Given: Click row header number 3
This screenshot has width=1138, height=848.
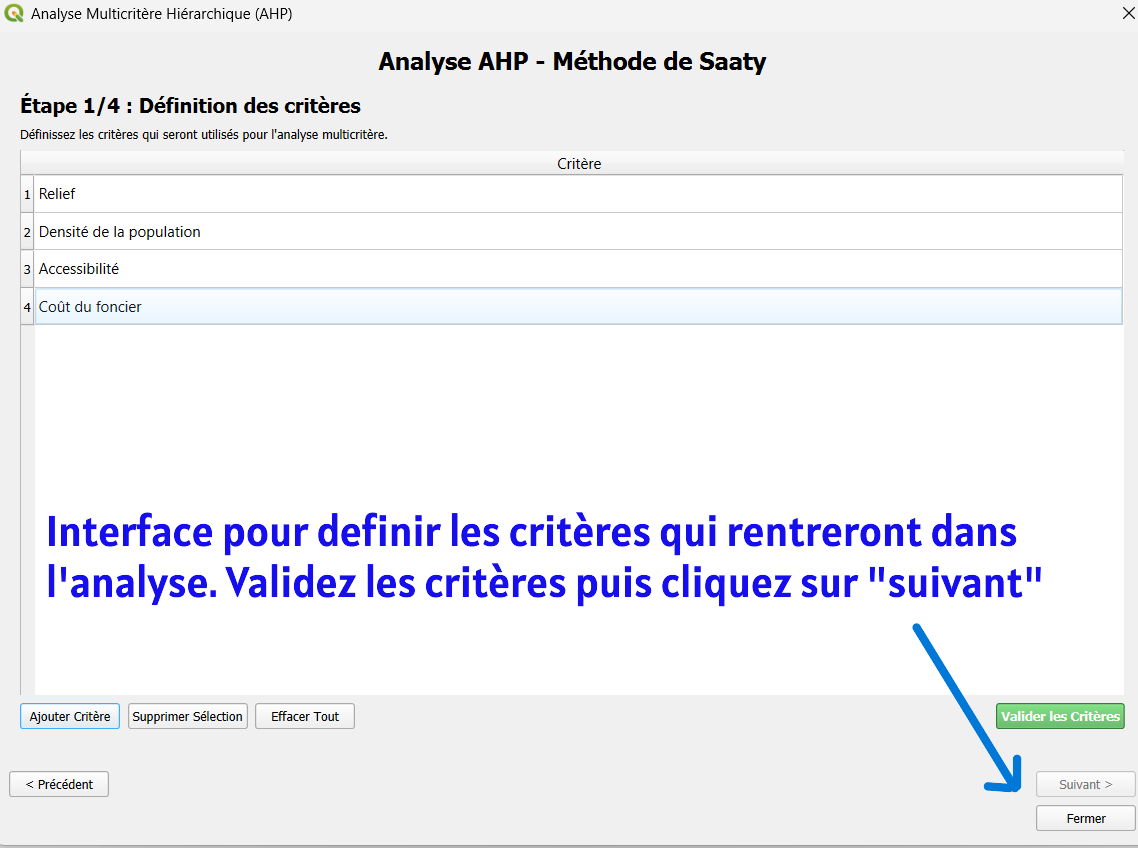Looking at the screenshot, I should tap(27, 269).
